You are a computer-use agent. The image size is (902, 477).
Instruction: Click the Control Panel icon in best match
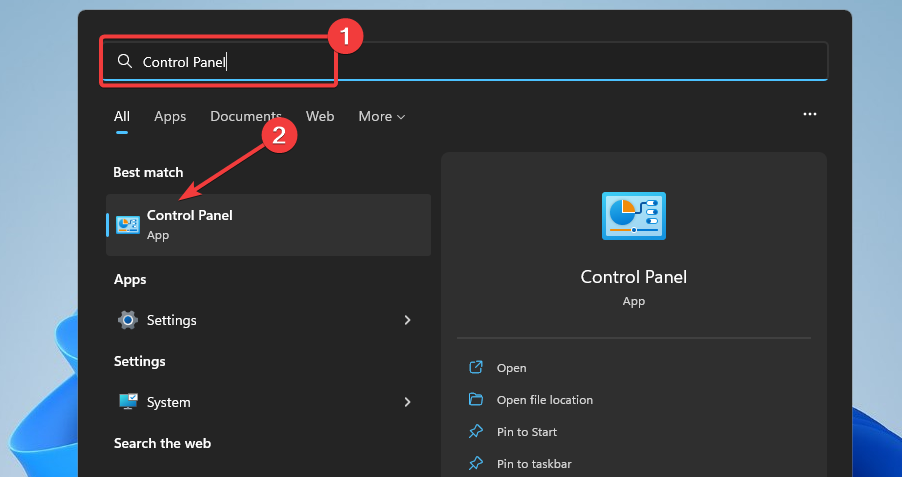[128, 224]
